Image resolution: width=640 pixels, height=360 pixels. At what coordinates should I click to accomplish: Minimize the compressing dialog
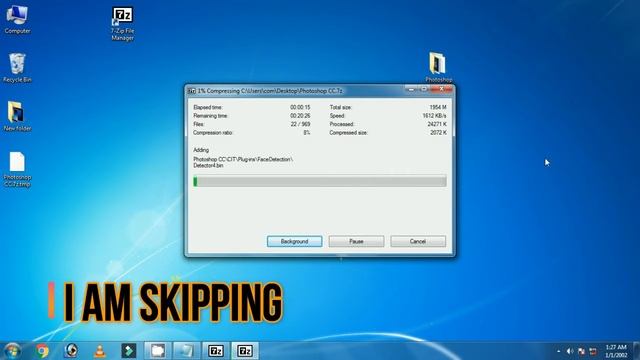(x=411, y=89)
